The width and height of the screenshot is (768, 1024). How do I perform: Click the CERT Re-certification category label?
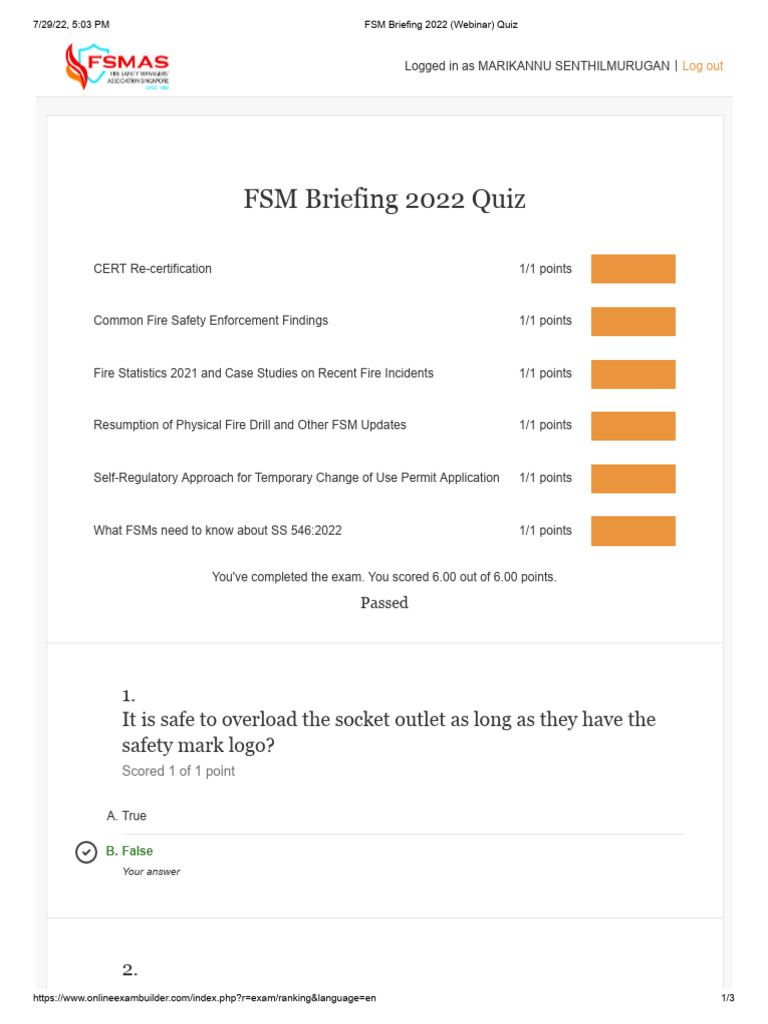coord(153,269)
